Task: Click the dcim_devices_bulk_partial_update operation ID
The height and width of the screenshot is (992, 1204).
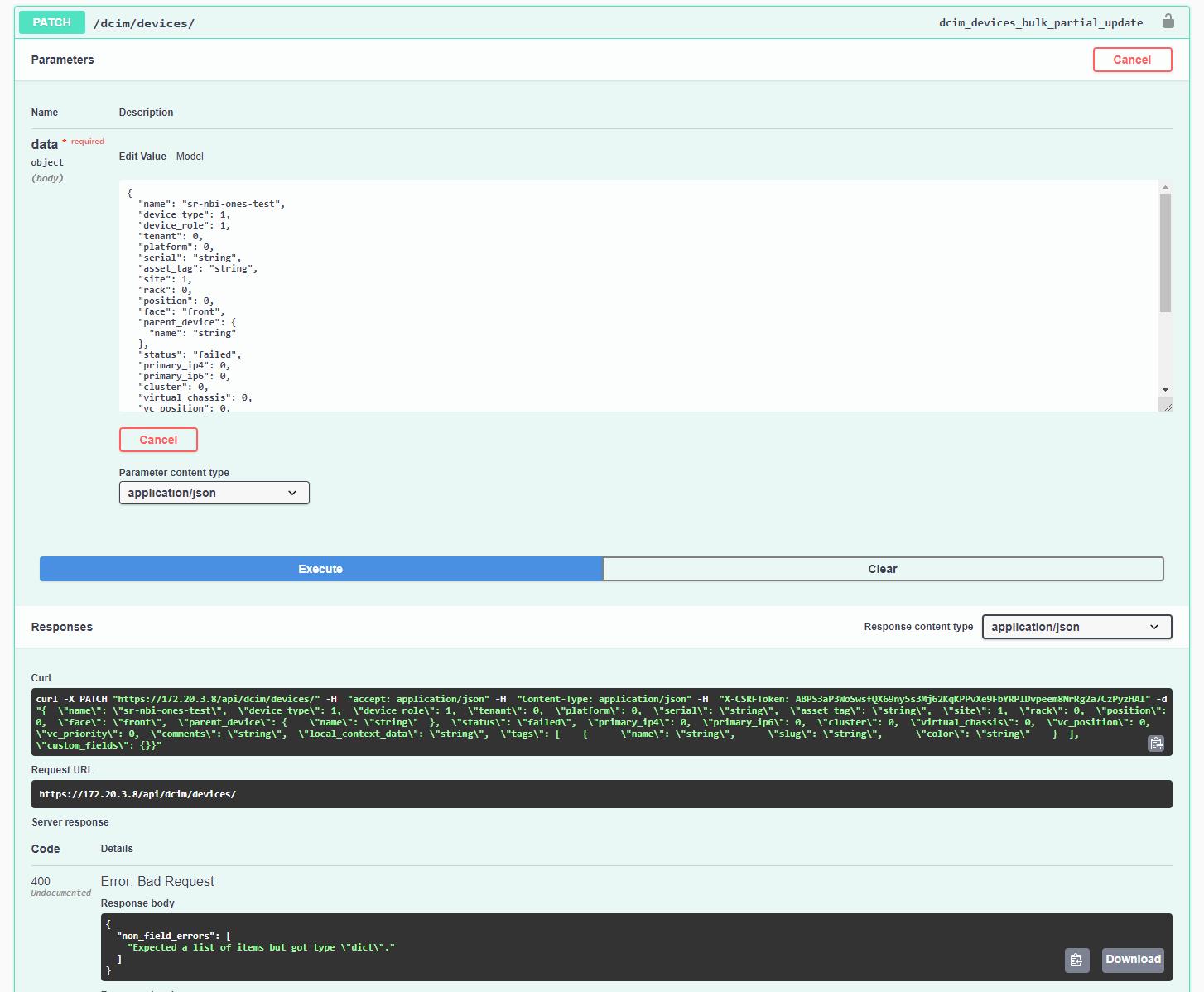Action: 1040,22
